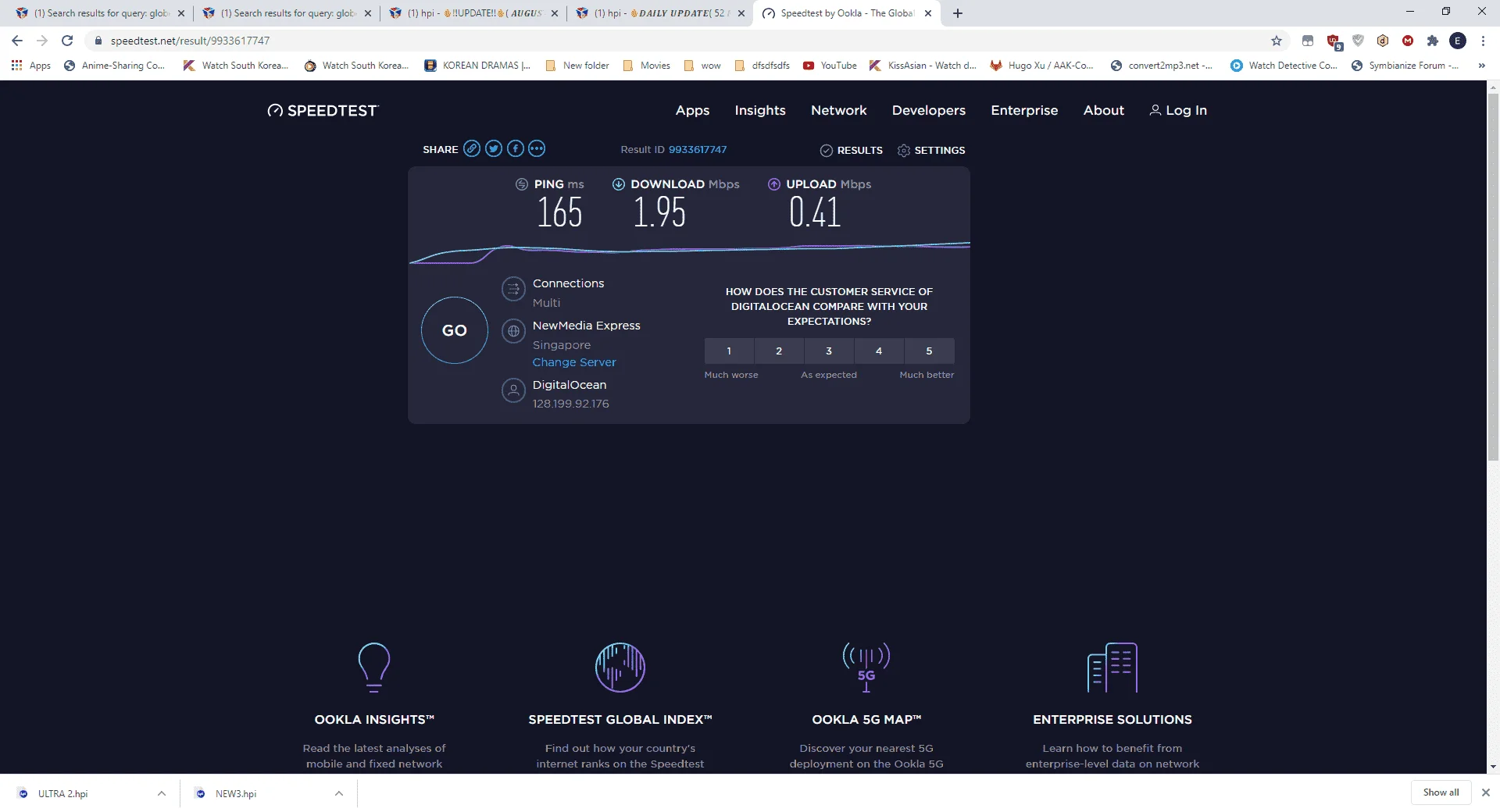Open the Chrome profile avatar
Image resolution: width=1500 pixels, height=812 pixels.
click(1458, 41)
